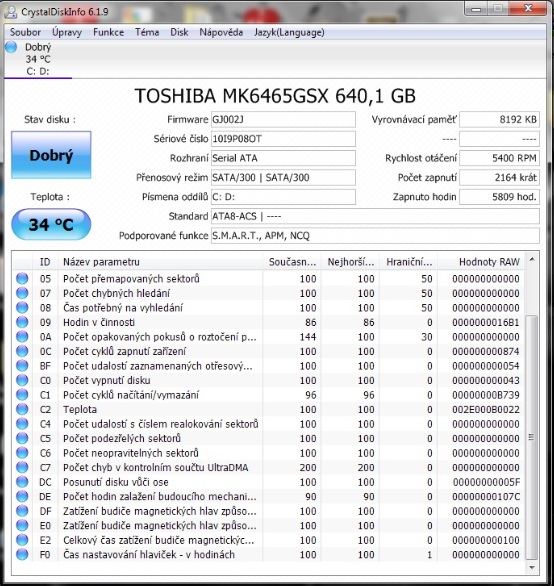554x586 pixels.
Task: Open the Nápověda menu
Action: [x=221, y=33]
